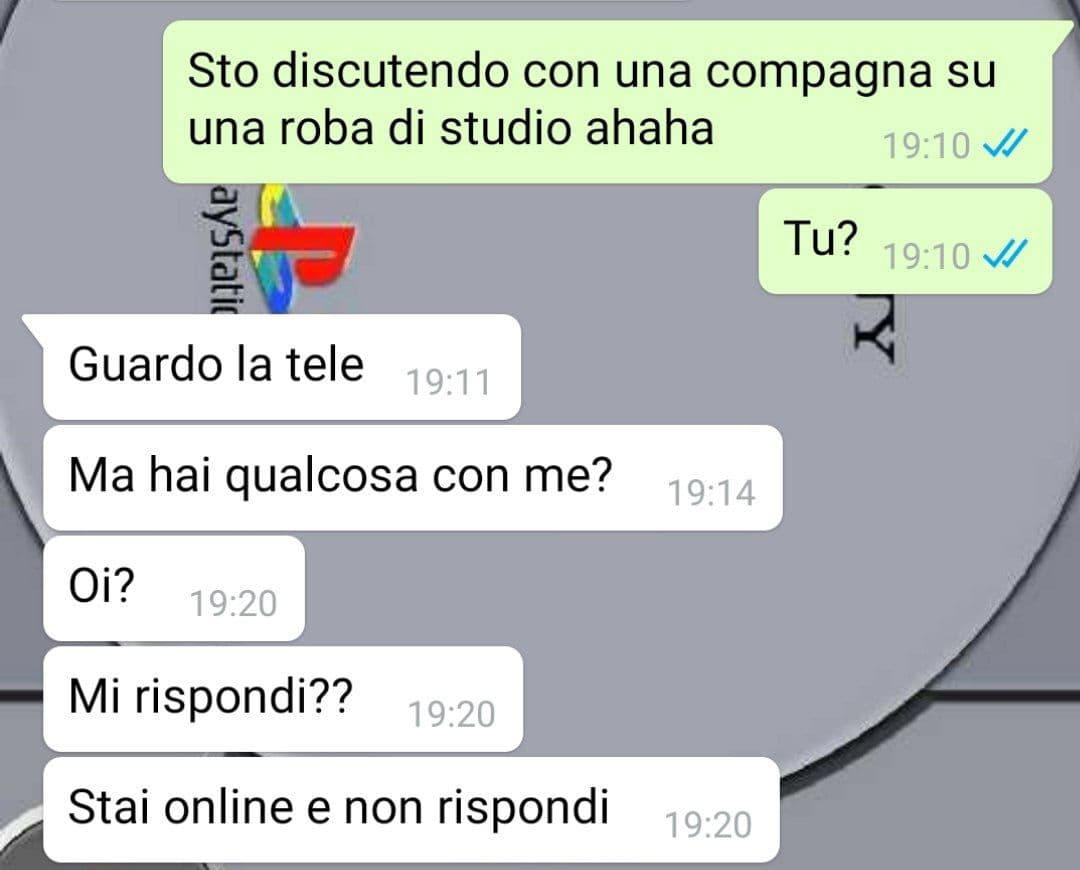Select the 'Oi?' message bubble
The image size is (1080, 870).
click(x=174, y=588)
